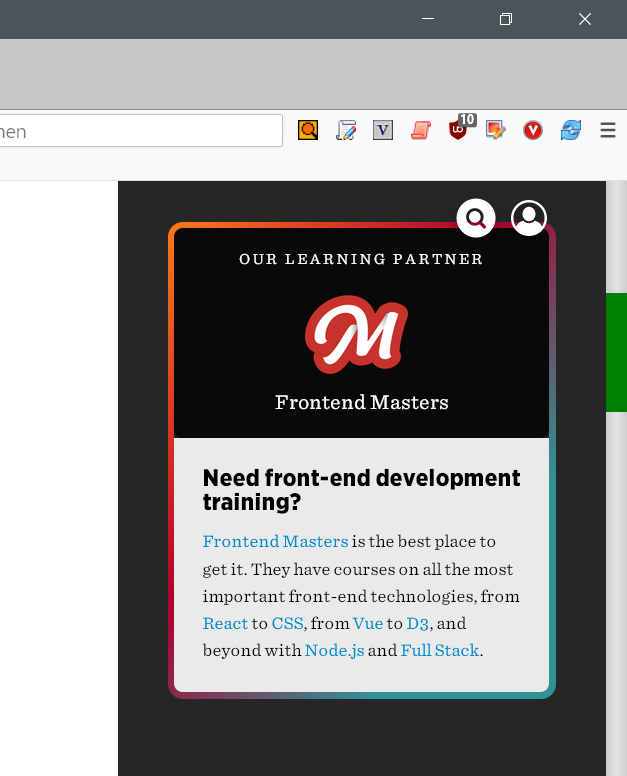The image size is (627, 776).
Task: Click the orange note with pencil extension icon
Action: [x=496, y=130]
